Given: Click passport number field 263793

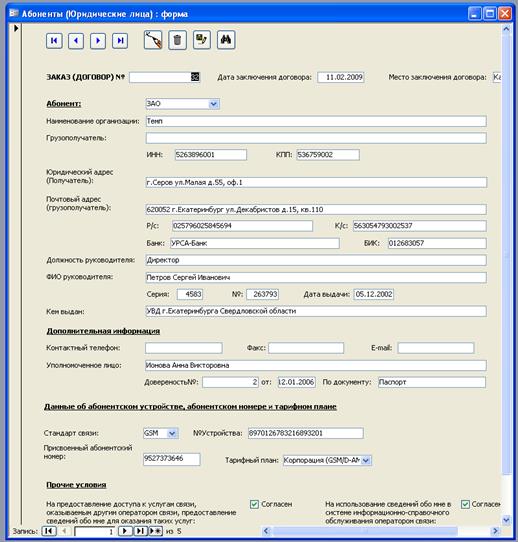Looking at the screenshot, I should (263, 295).
